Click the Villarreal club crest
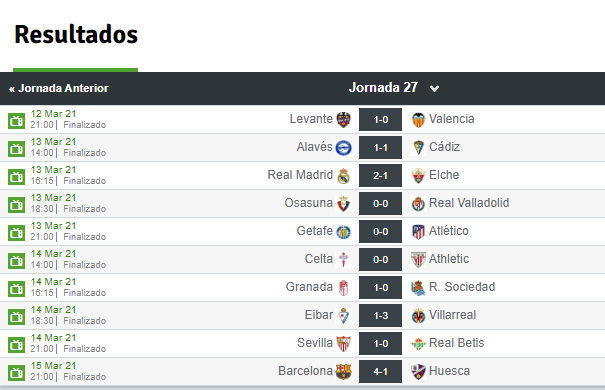605x390 pixels. click(x=418, y=316)
